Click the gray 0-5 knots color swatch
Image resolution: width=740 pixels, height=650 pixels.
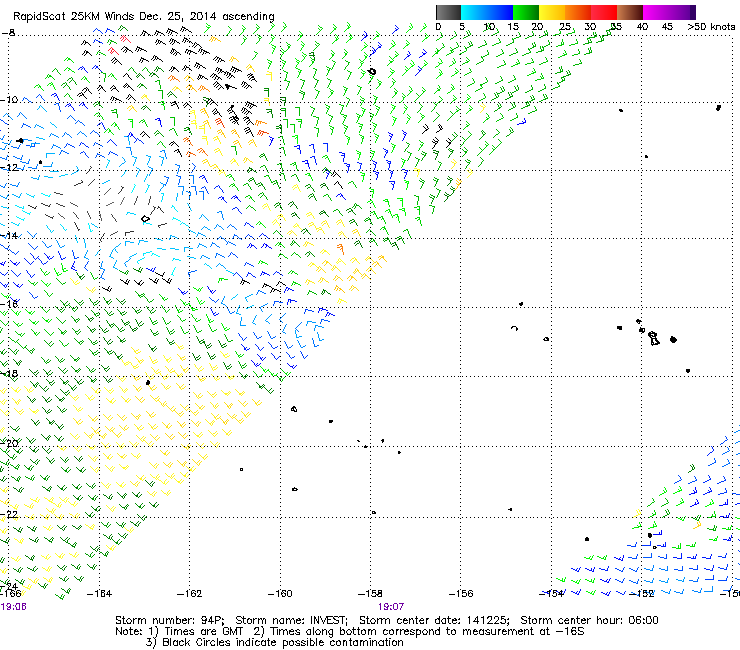pos(448,12)
